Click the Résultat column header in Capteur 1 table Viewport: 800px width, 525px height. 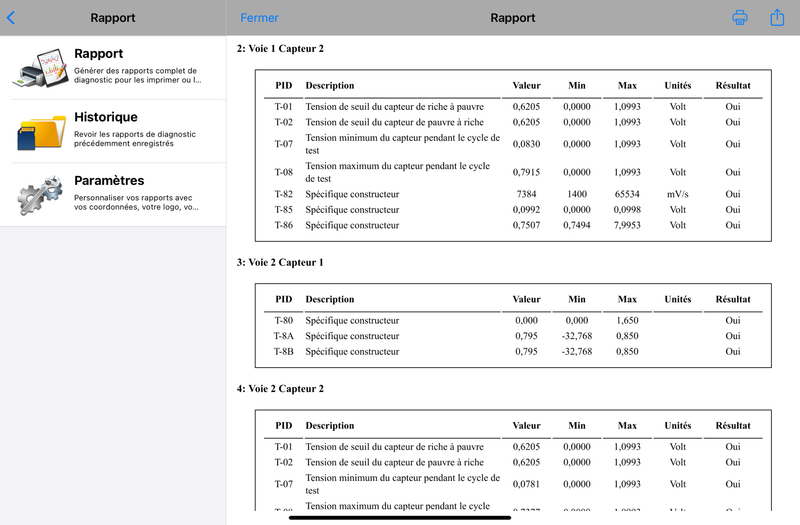pos(733,299)
